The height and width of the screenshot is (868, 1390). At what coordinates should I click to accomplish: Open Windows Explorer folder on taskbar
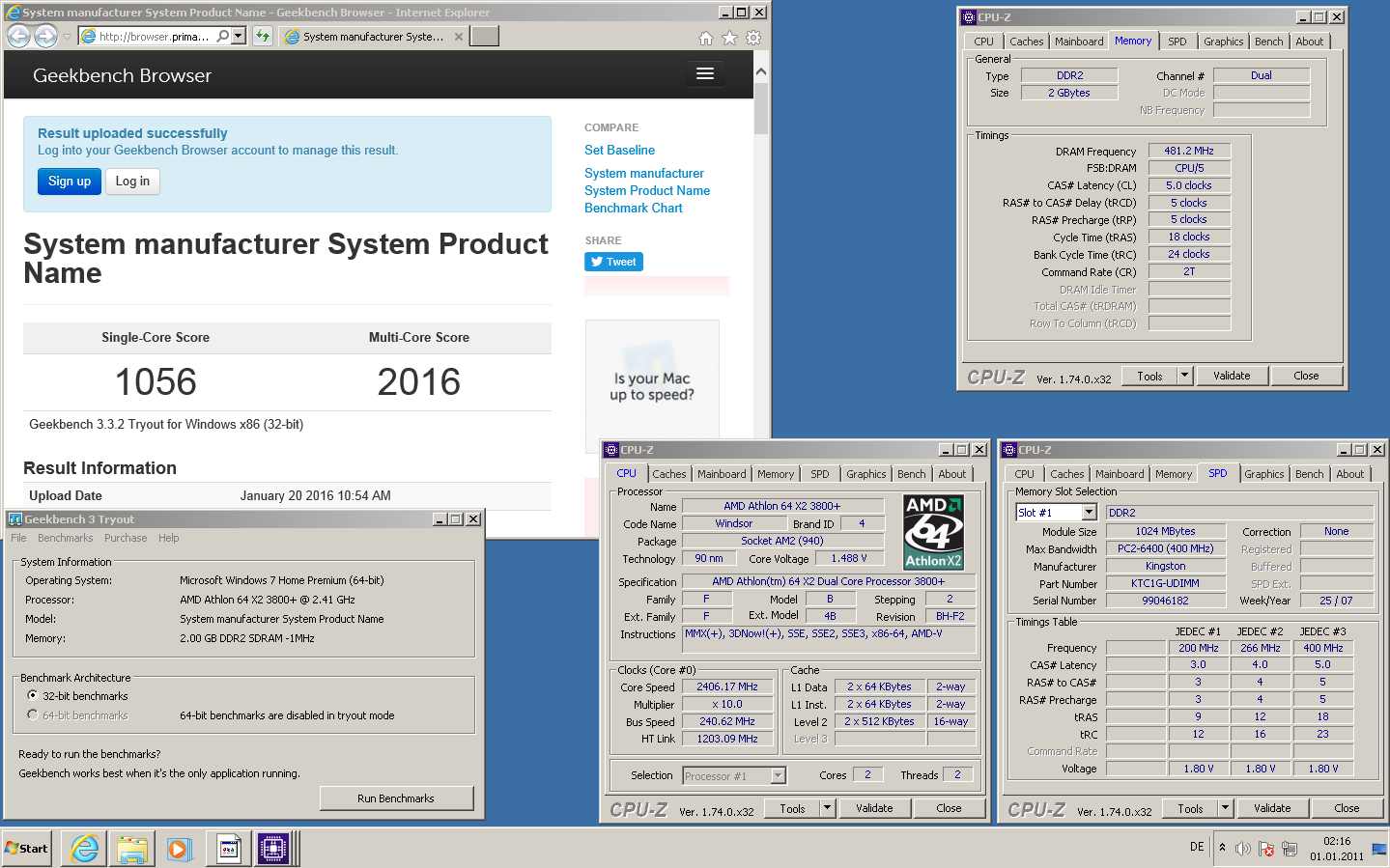tap(132, 849)
